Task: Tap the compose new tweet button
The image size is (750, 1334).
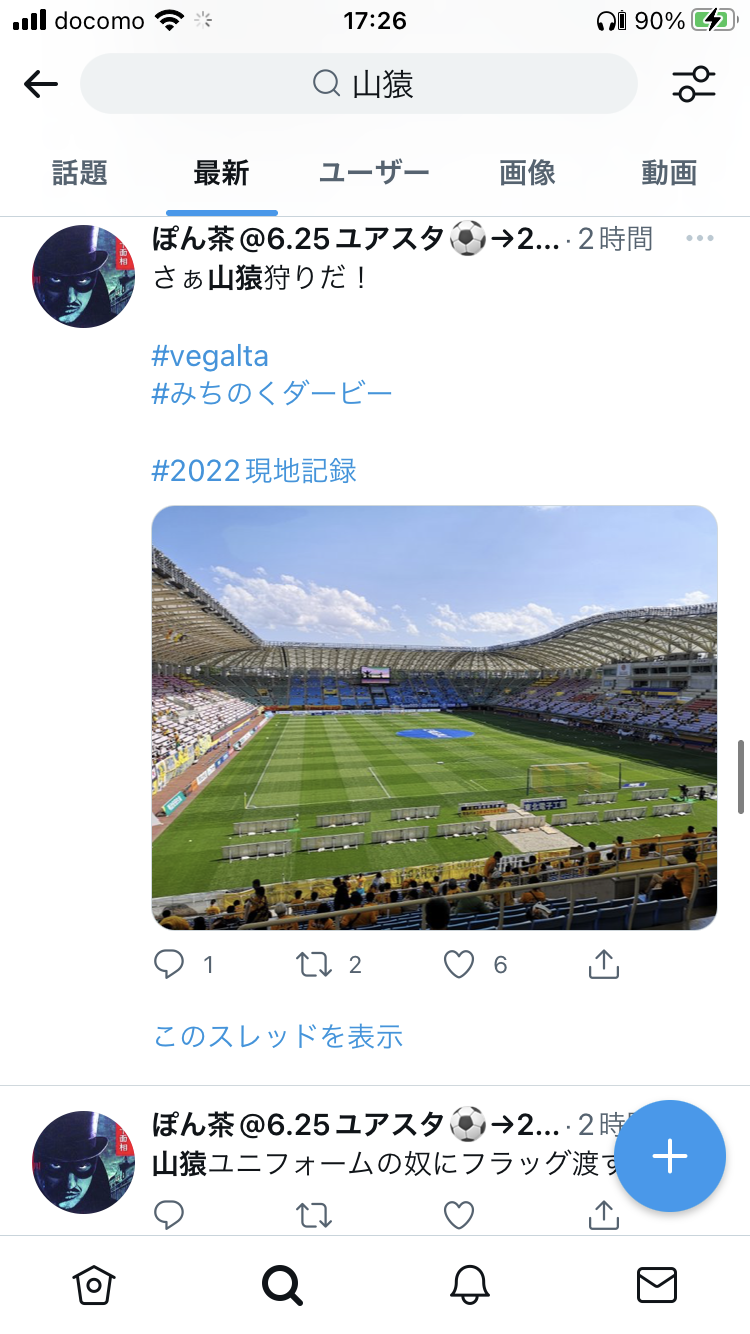Action: pyautogui.click(x=669, y=1156)
